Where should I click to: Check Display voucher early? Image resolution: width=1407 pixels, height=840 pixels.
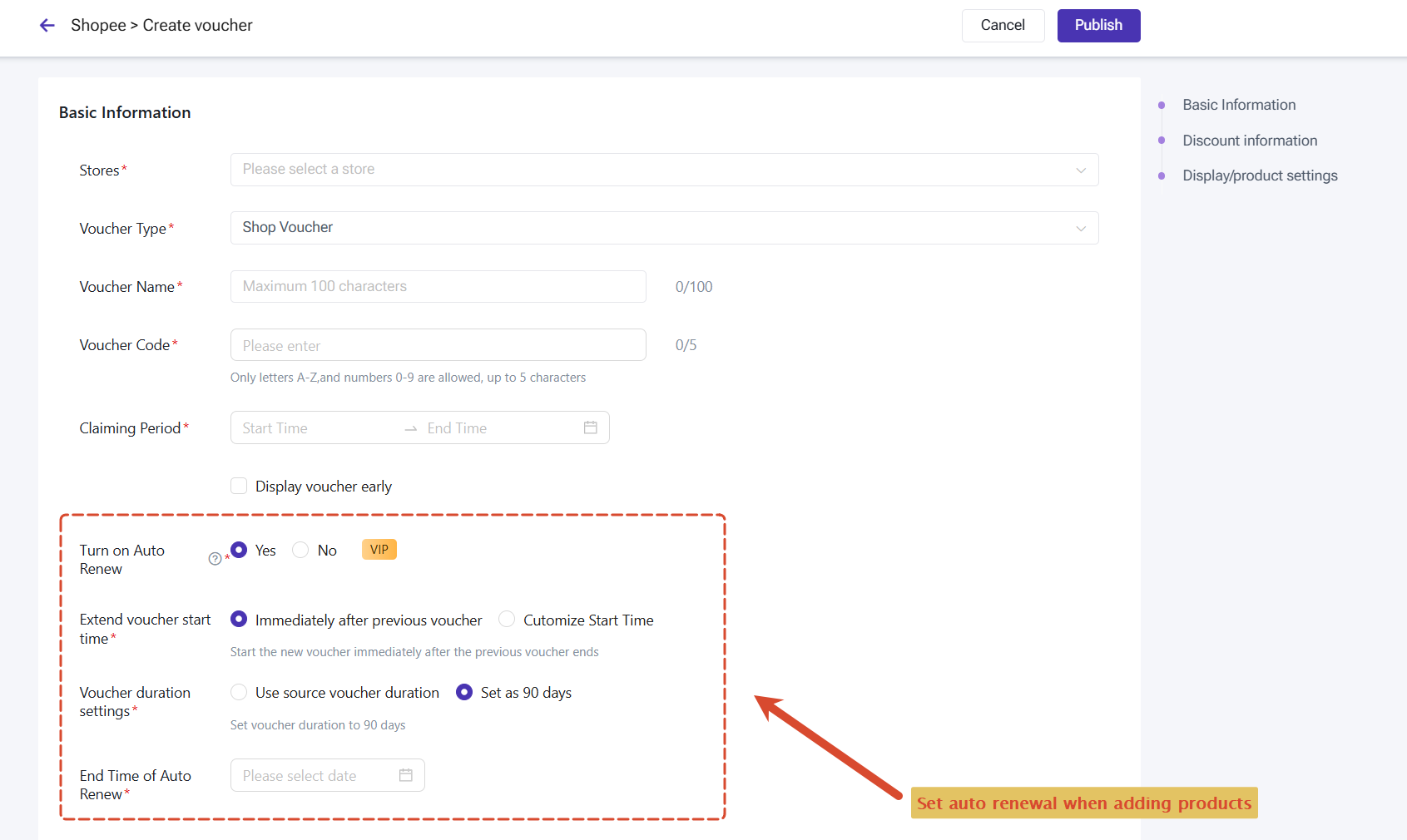pos(239,486)
